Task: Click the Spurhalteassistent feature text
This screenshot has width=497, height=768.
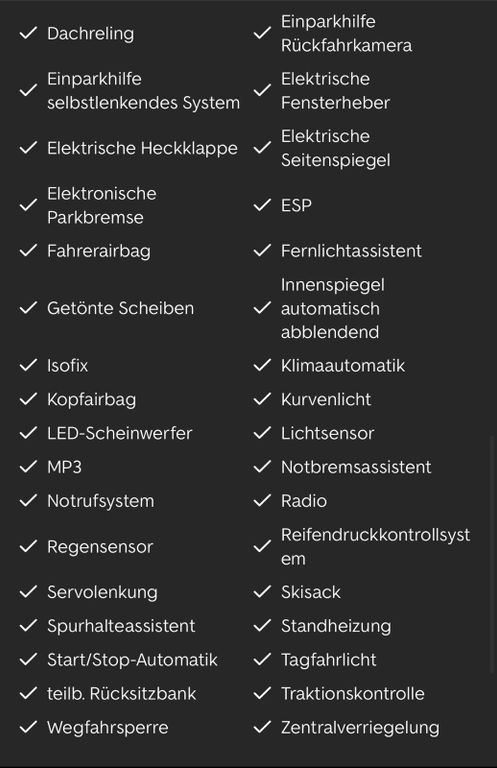Action: point(121,625)
